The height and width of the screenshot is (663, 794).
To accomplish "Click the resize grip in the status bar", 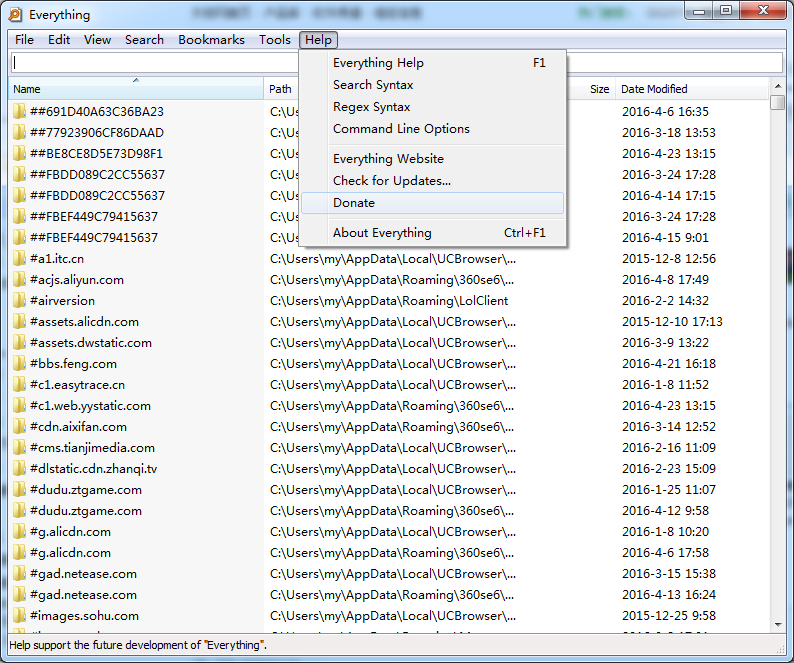I will point(780,648).
